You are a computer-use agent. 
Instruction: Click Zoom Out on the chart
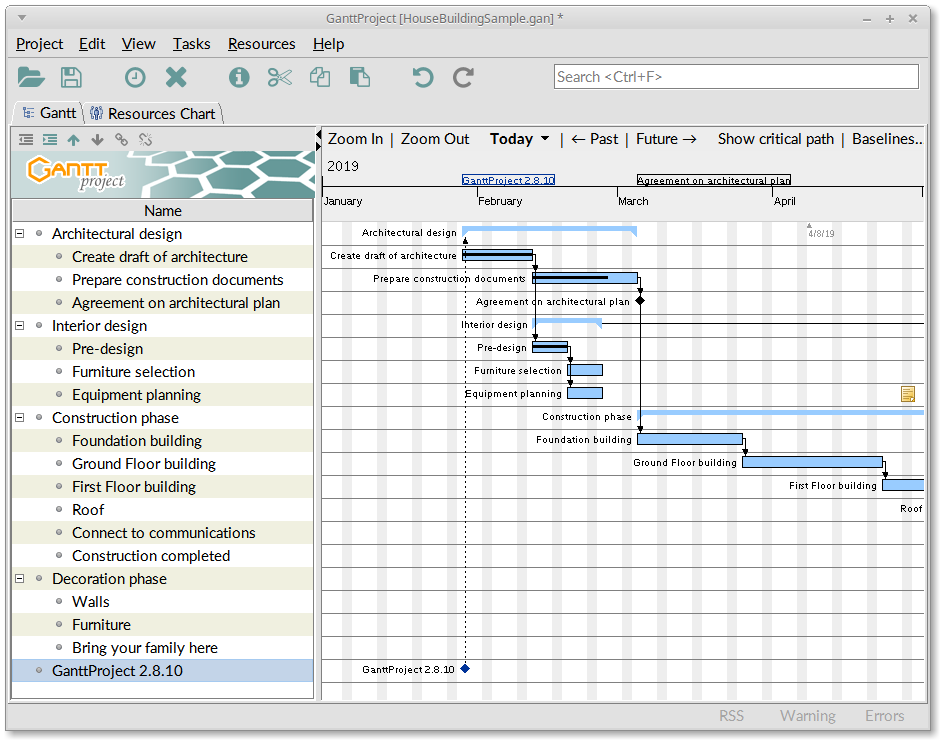pyautogui.click(x=435, y=139)
